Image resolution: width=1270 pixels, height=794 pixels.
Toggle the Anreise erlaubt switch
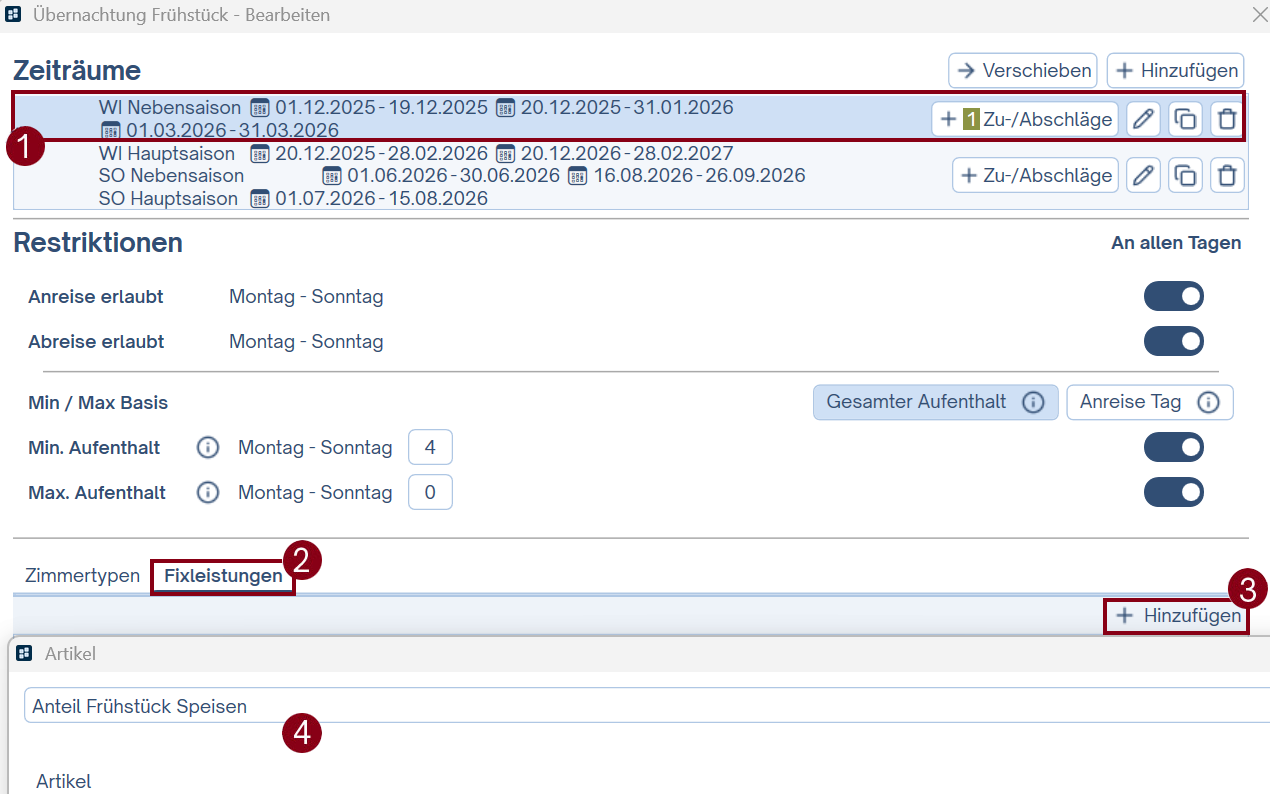click(x=1174, y=296)
